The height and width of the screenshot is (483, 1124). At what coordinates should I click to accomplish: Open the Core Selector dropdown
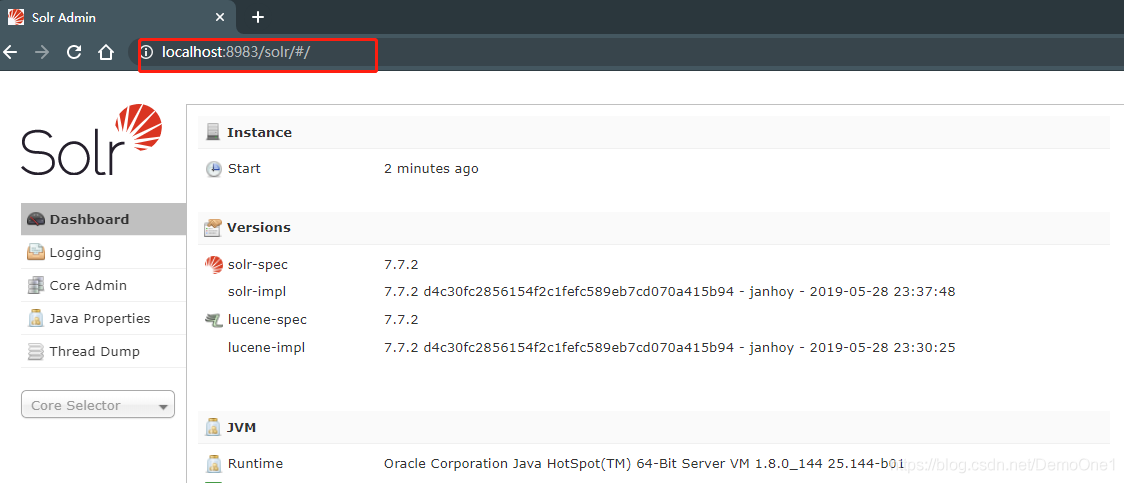pos(98,405)
